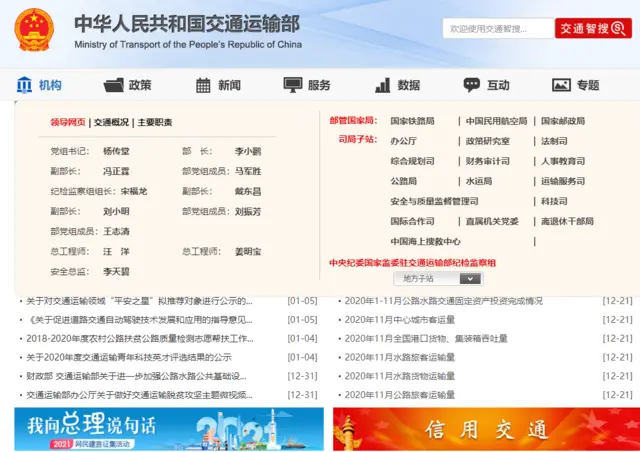The image size is (640, 452).
Task: Open 杨传堂 leader page
Action: (x=116, y=151)
